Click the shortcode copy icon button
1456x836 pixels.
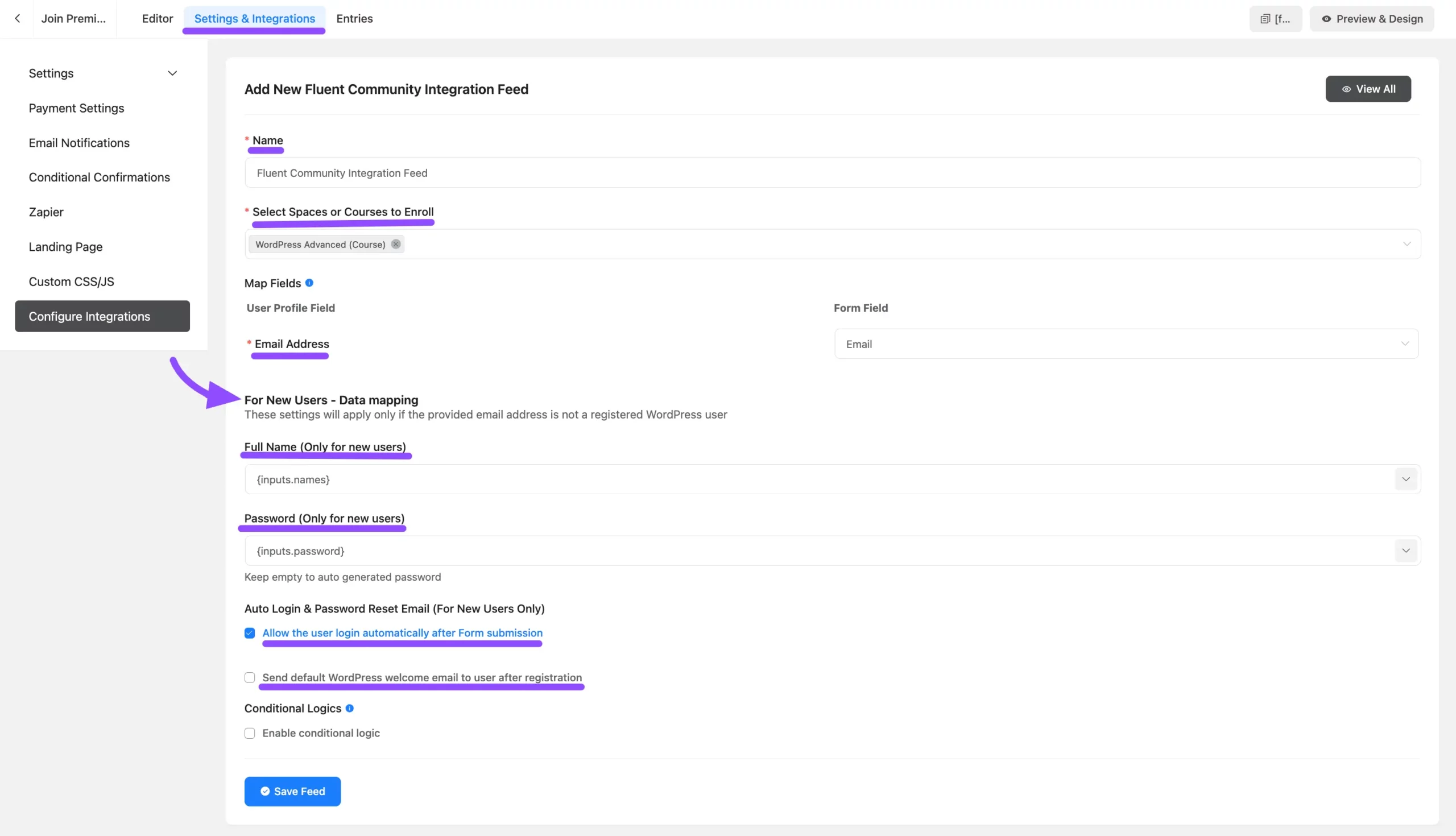(1275, 19)
